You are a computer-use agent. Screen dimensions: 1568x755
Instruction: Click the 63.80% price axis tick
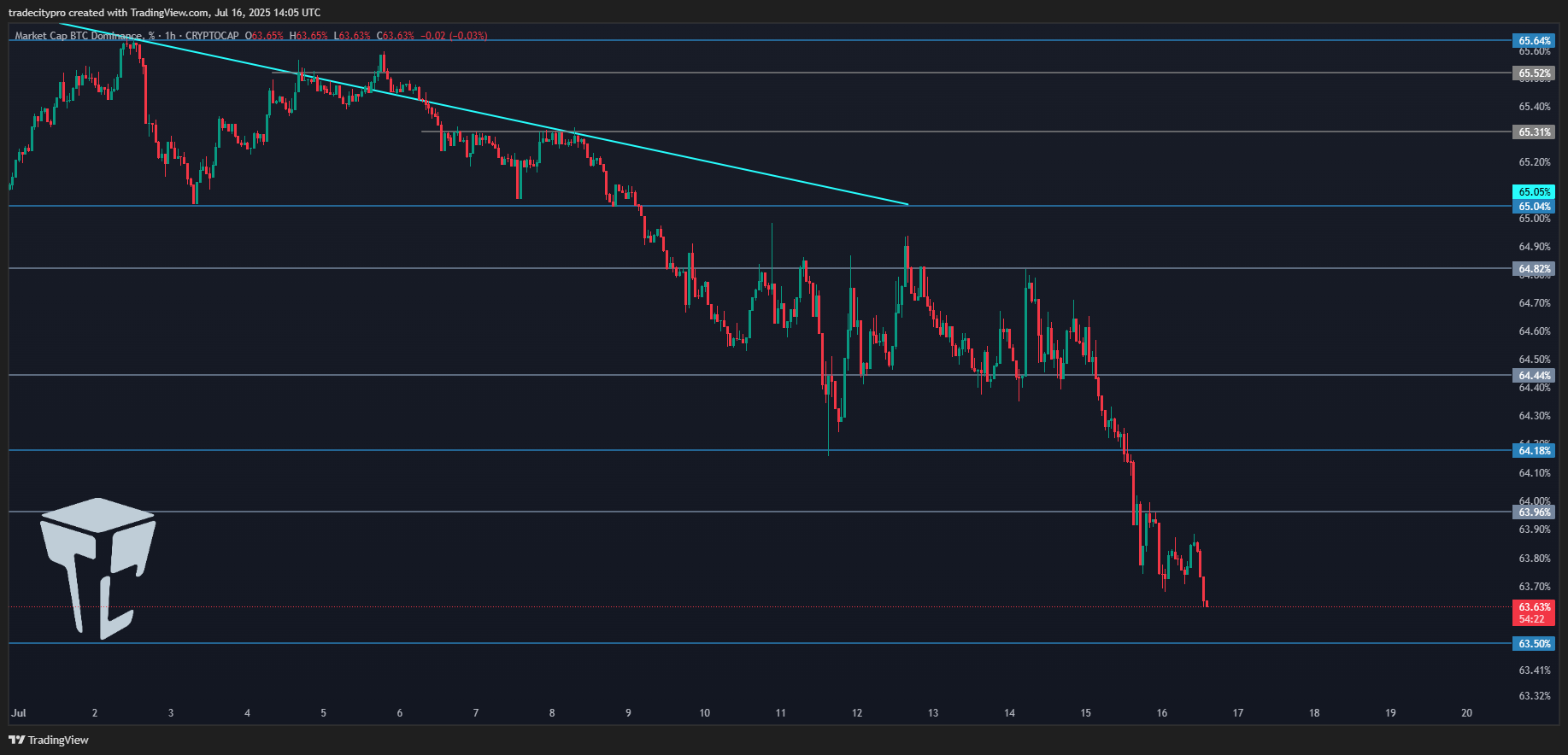click(x=1535, y=559)
